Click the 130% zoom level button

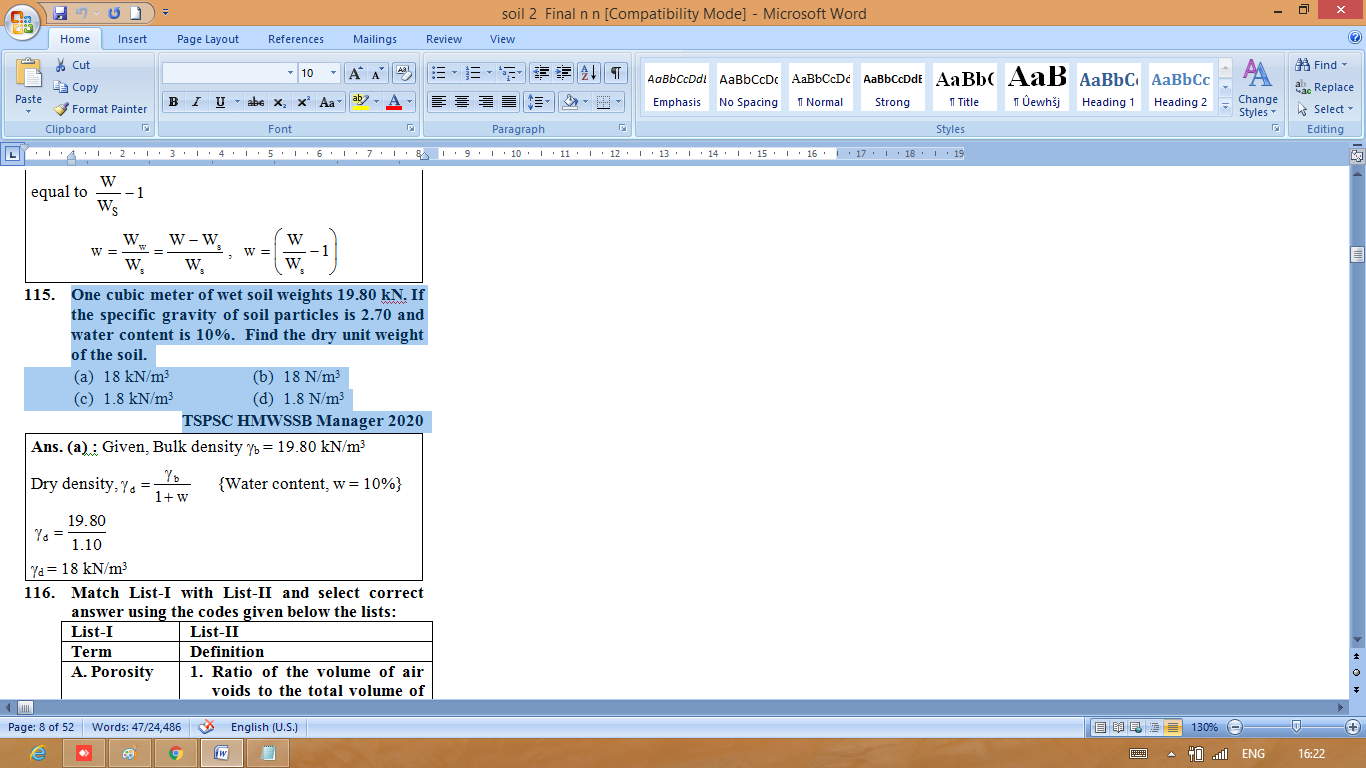[x=1204, y=727]
